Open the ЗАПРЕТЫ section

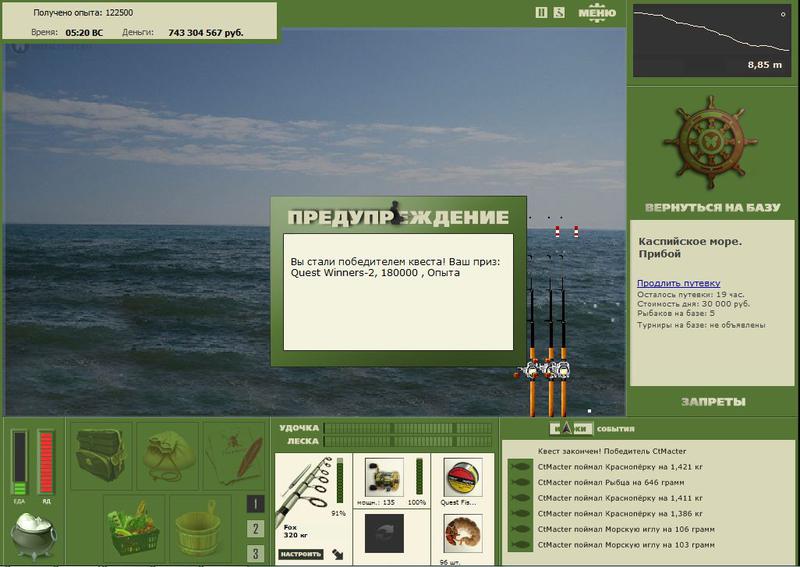point(713,402)
